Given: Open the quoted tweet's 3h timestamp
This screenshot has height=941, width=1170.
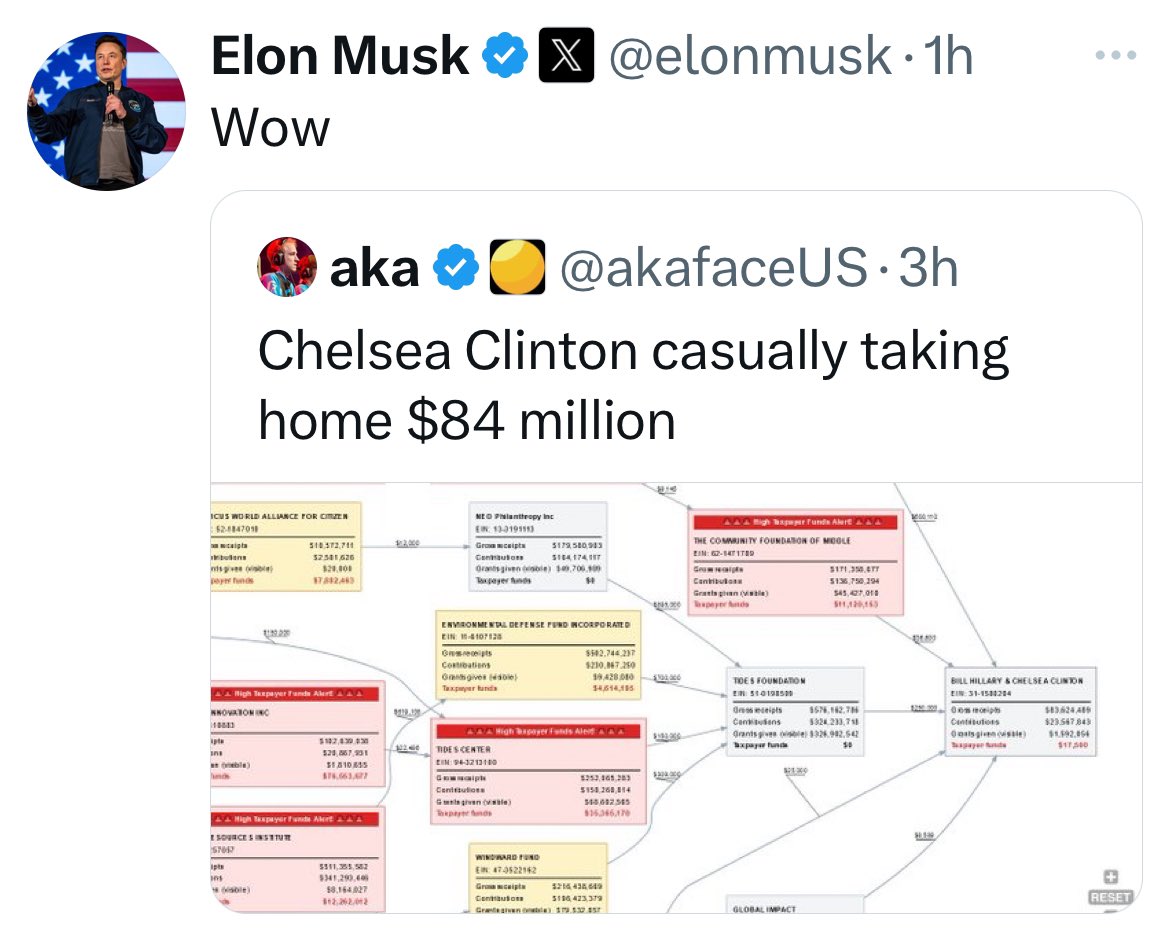Looking at the screenshot, I should point(929,268).
